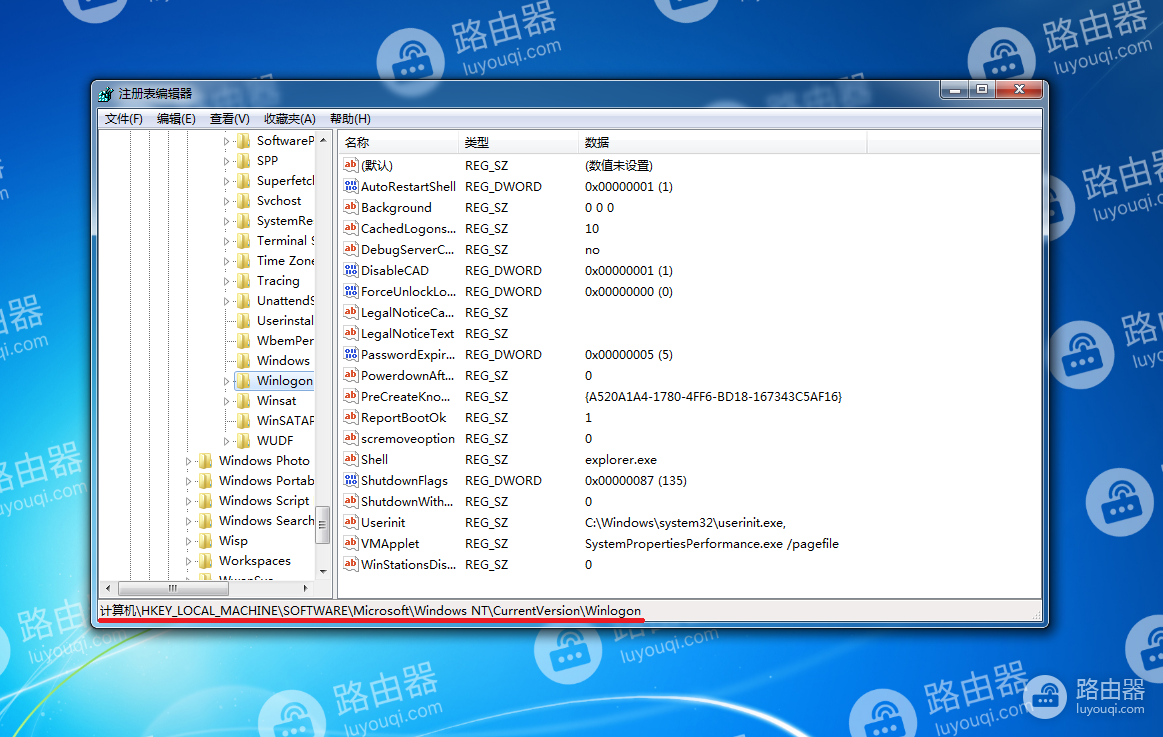Expand the Tracing tree node
The width and height of the screenshot is (1163, 737).
[226, 281]
